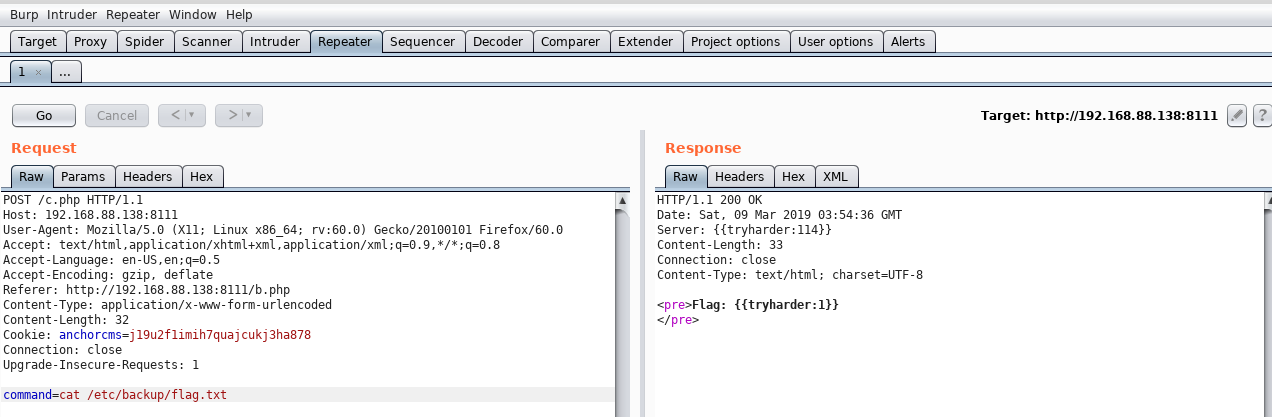Viewport: 1272px width, 417px height.
Task: Click the Server: {{tryharder:114}} response header
Action: 744,230
